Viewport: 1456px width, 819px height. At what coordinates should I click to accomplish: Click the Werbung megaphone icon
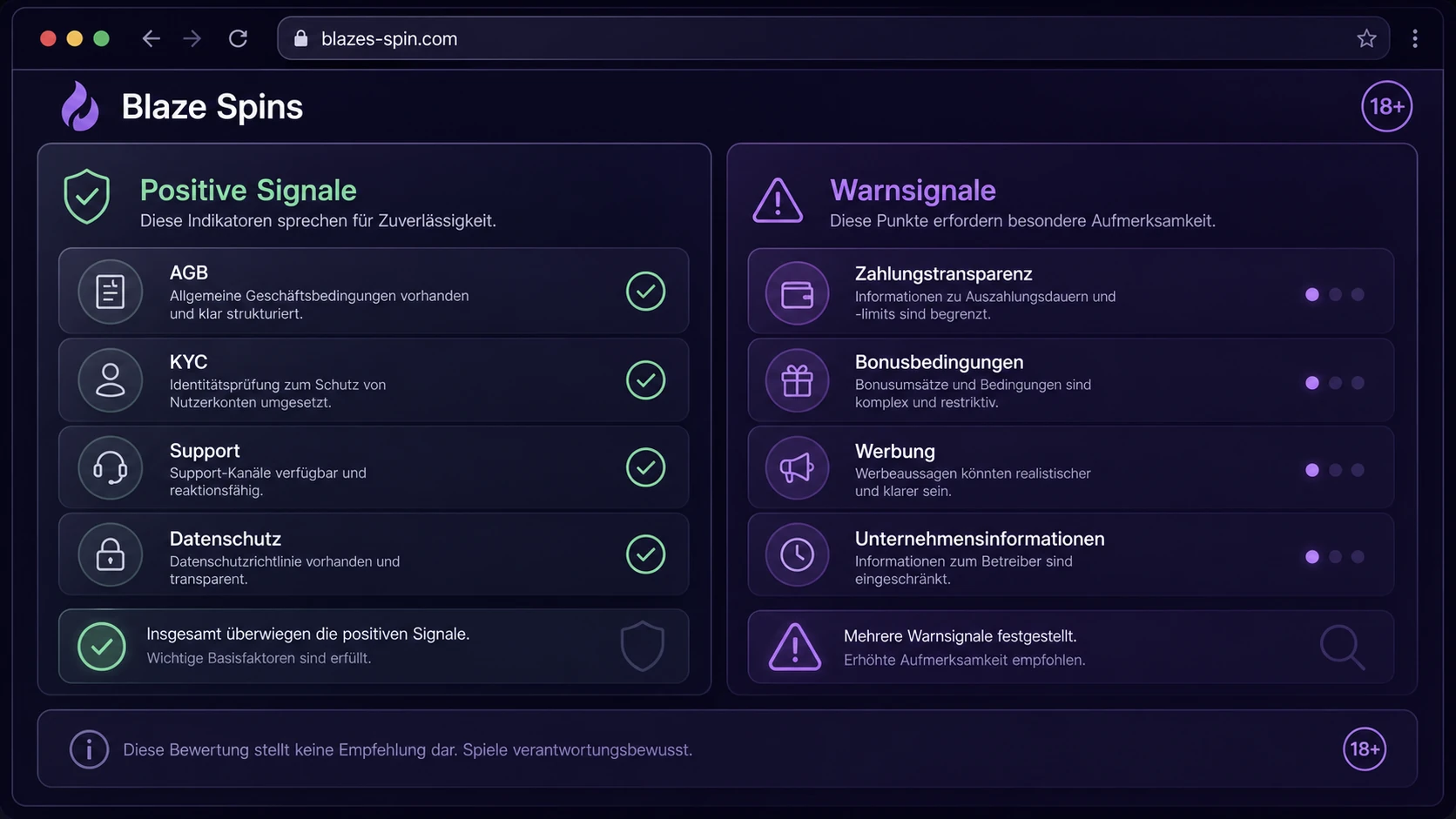(797, 468)
